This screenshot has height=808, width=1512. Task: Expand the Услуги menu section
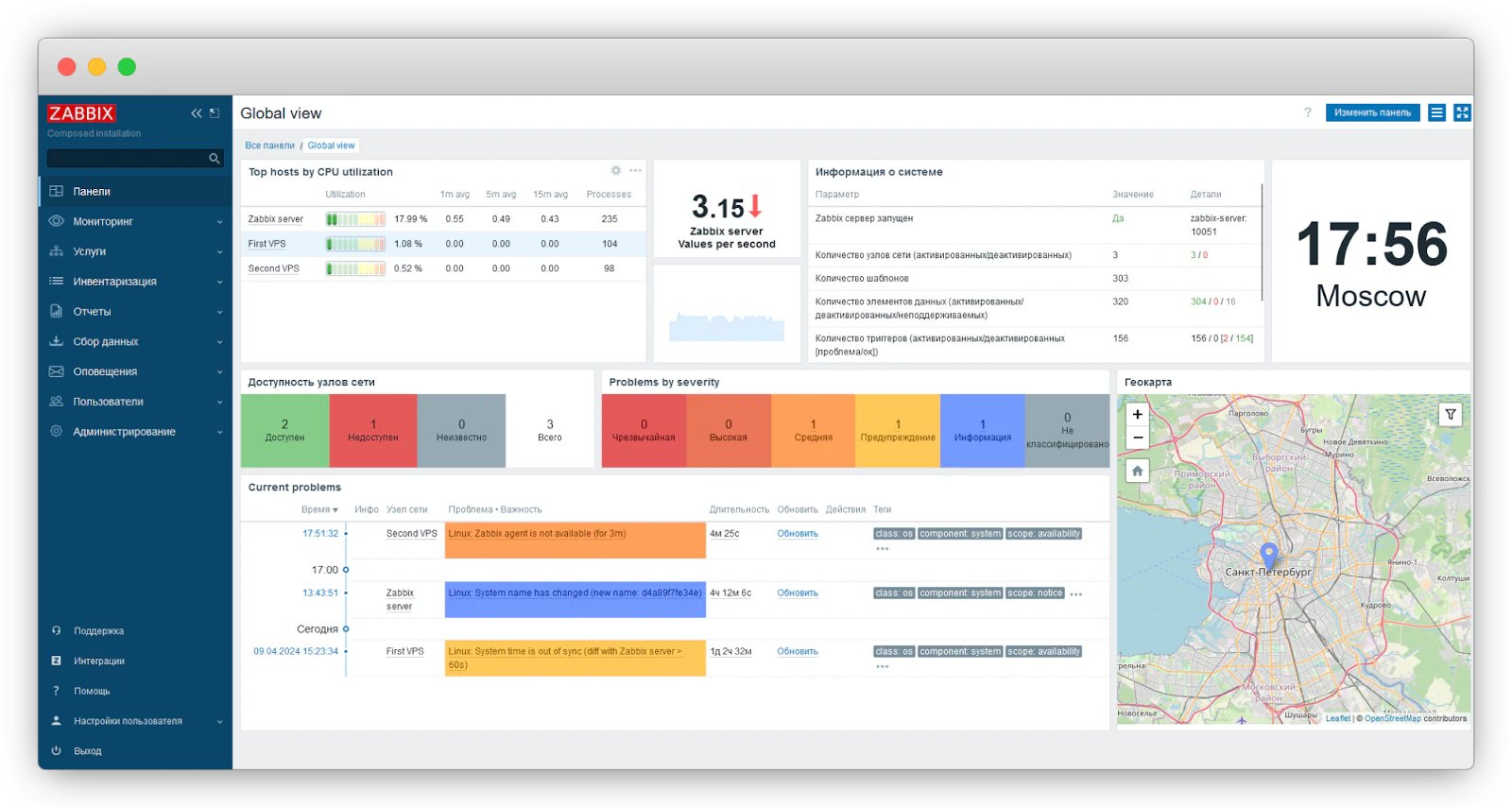(136, 251)
